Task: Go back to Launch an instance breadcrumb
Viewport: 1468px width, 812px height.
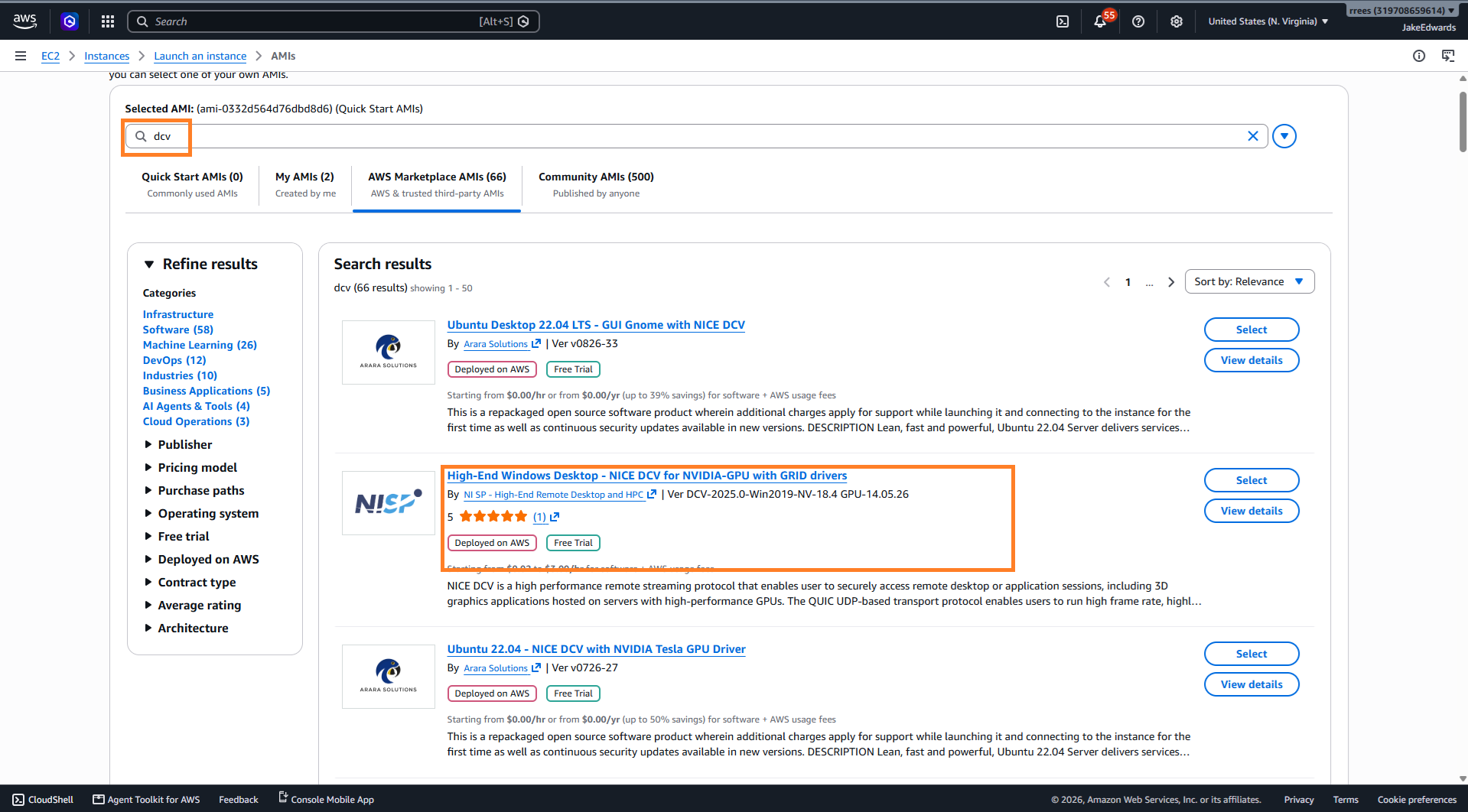Action: click(x=200, y=56)
